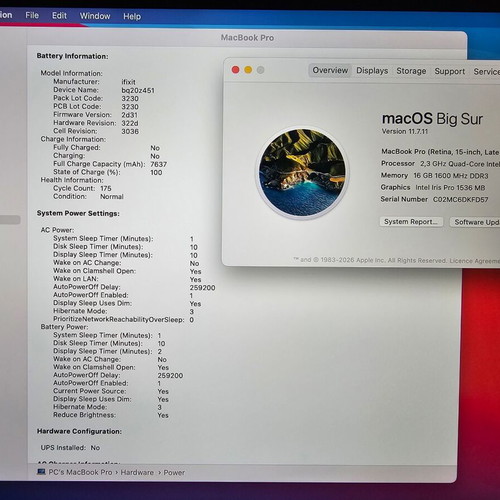
Task: Open the Help menu
Action: (132, 16)
